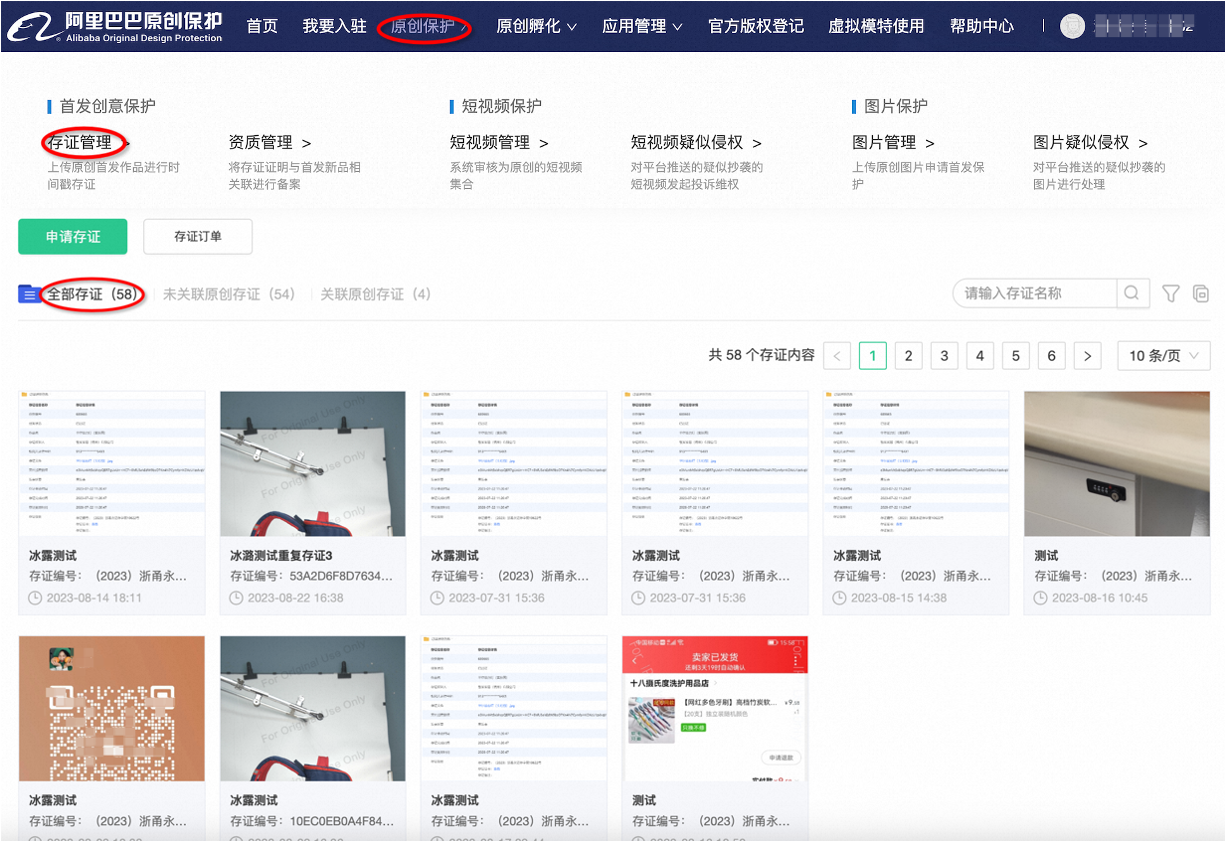Click the 共 58 个存证内容 count text
Image resolution: width=1226 pixels, height=842 pixels.
[x=761, y=355]
